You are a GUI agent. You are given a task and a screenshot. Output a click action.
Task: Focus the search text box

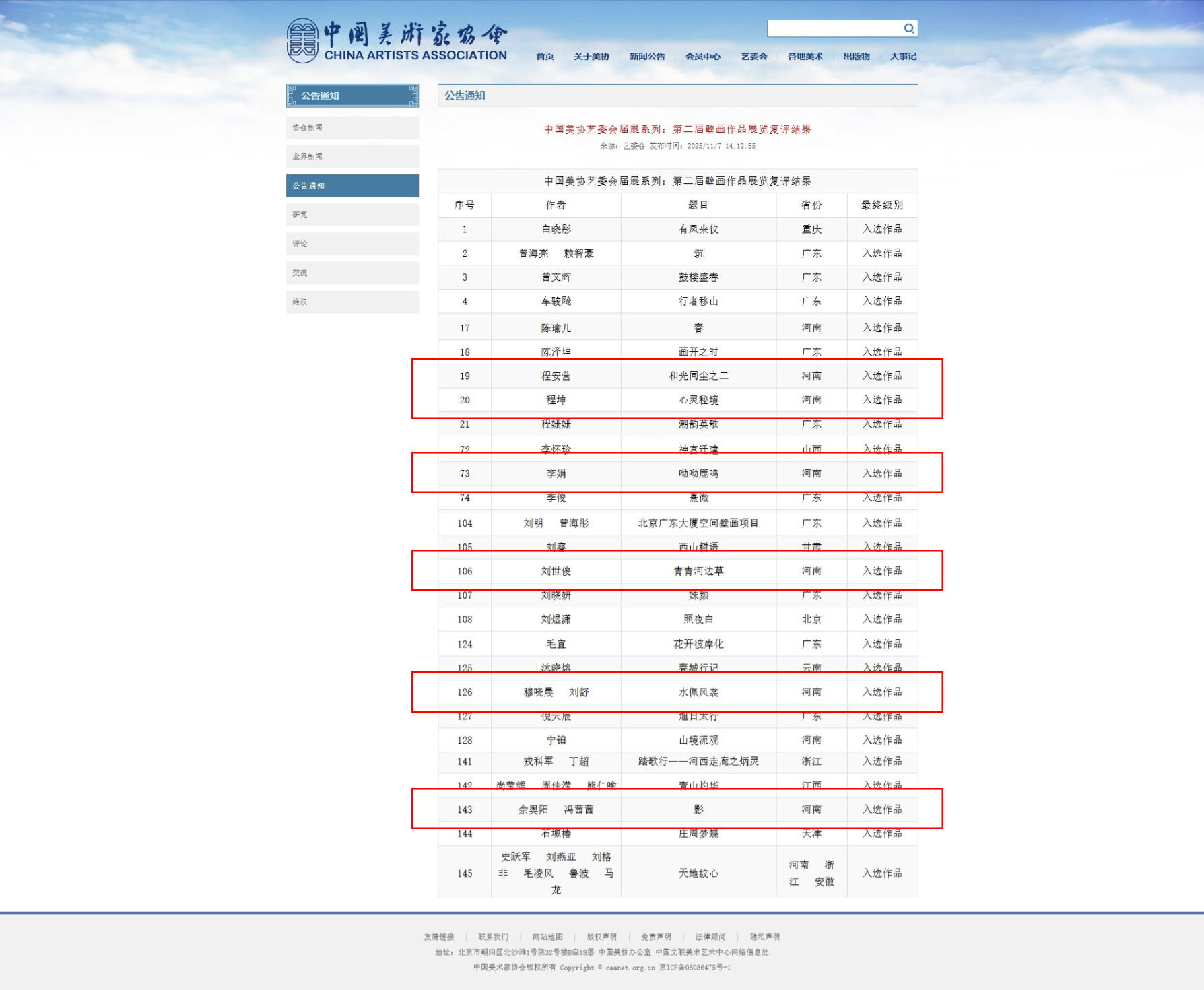pos(834,28)
